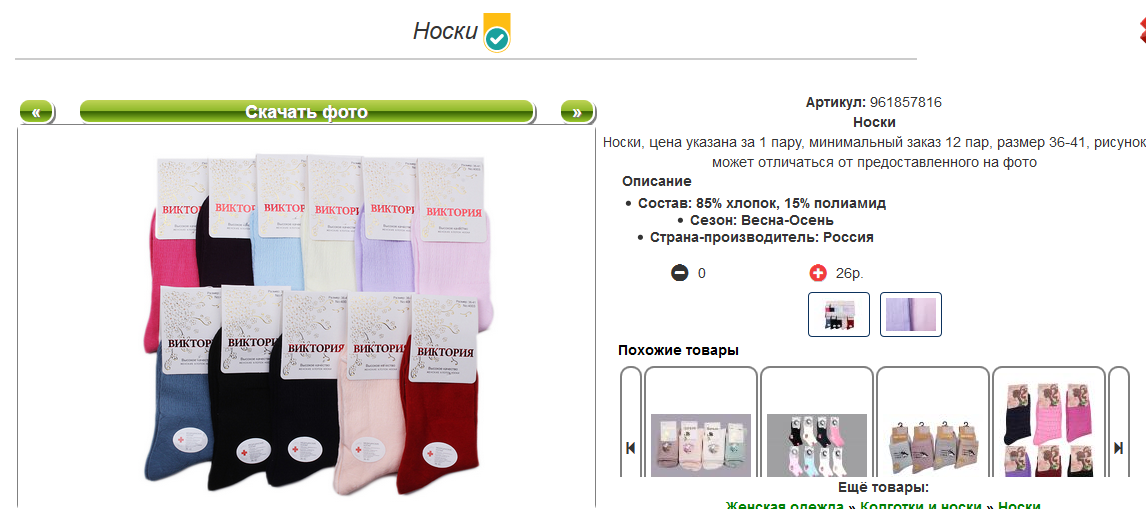Download the photo via Скачать фото
This screenshot has width=1146, height=509.
(x=306, y=112)
